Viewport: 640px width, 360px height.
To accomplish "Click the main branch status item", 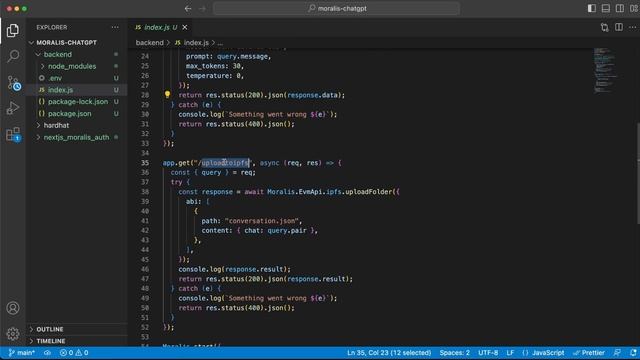I will pyautogui.click(x=22, y=353).
